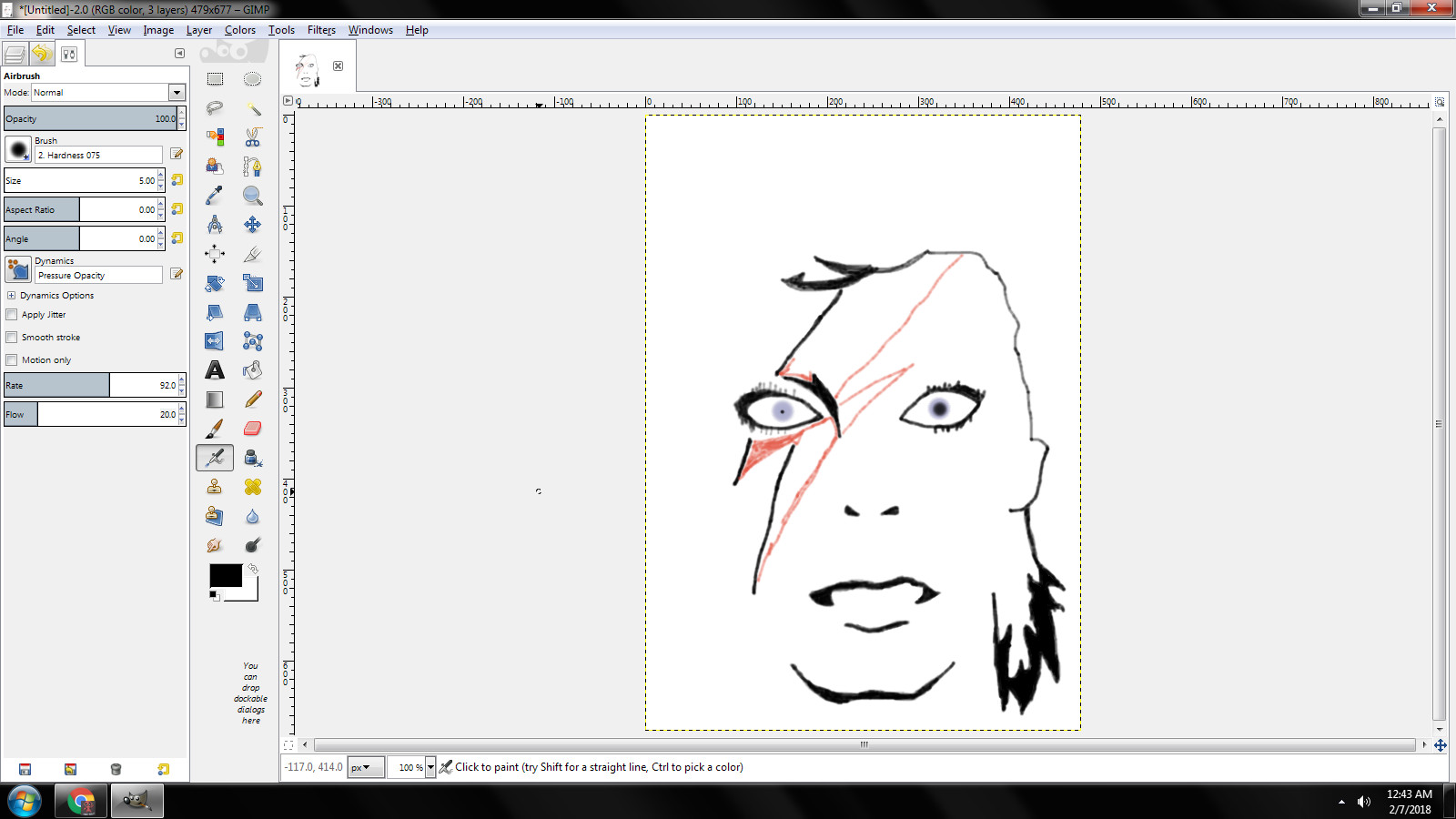Select the Scissors Select tool
Image resolution: width=1456 pixels, height=819 pixels.
click(x=253, y=137)
